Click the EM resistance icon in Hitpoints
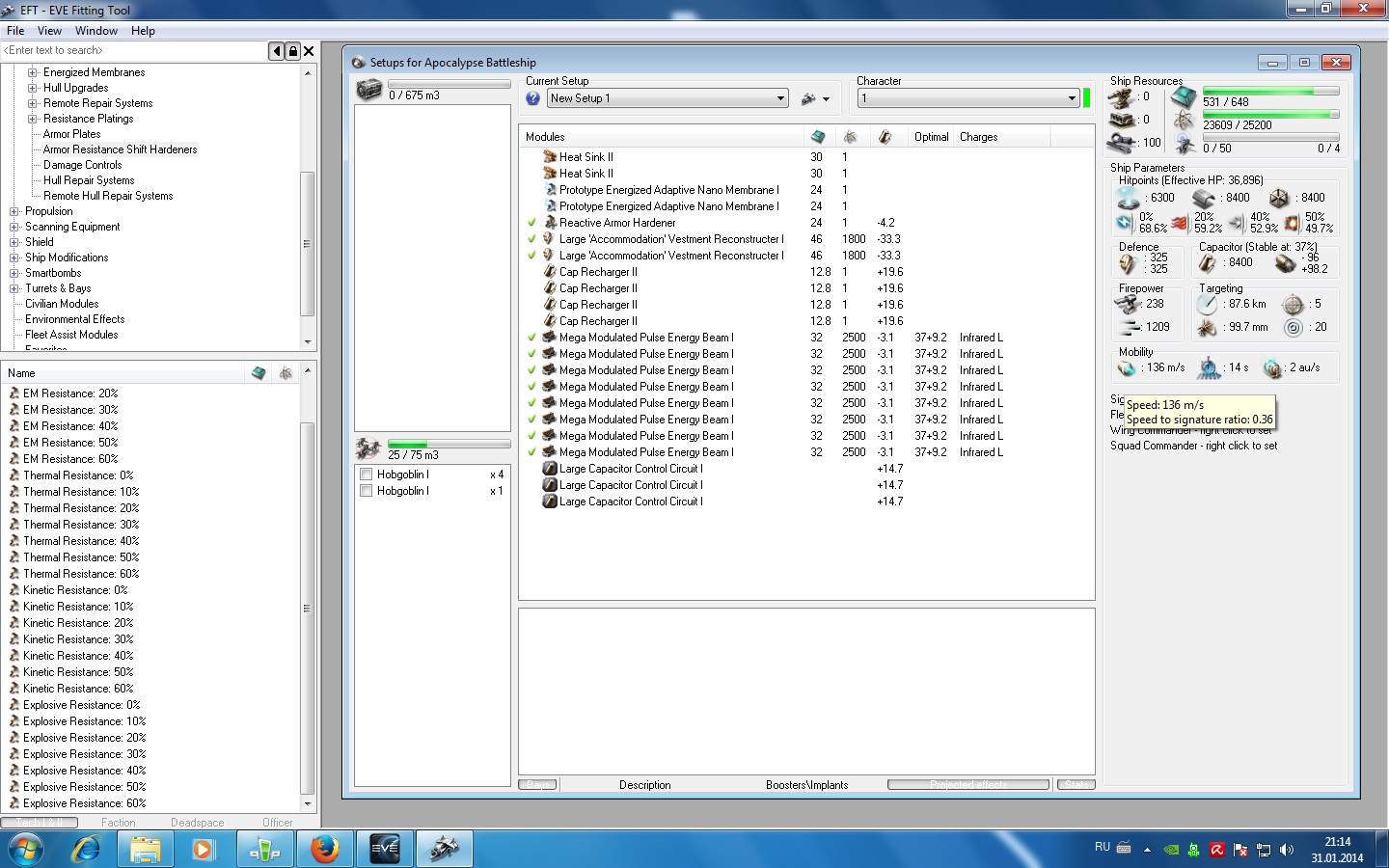This screenshot has height=868, width=1389. 1124,223
